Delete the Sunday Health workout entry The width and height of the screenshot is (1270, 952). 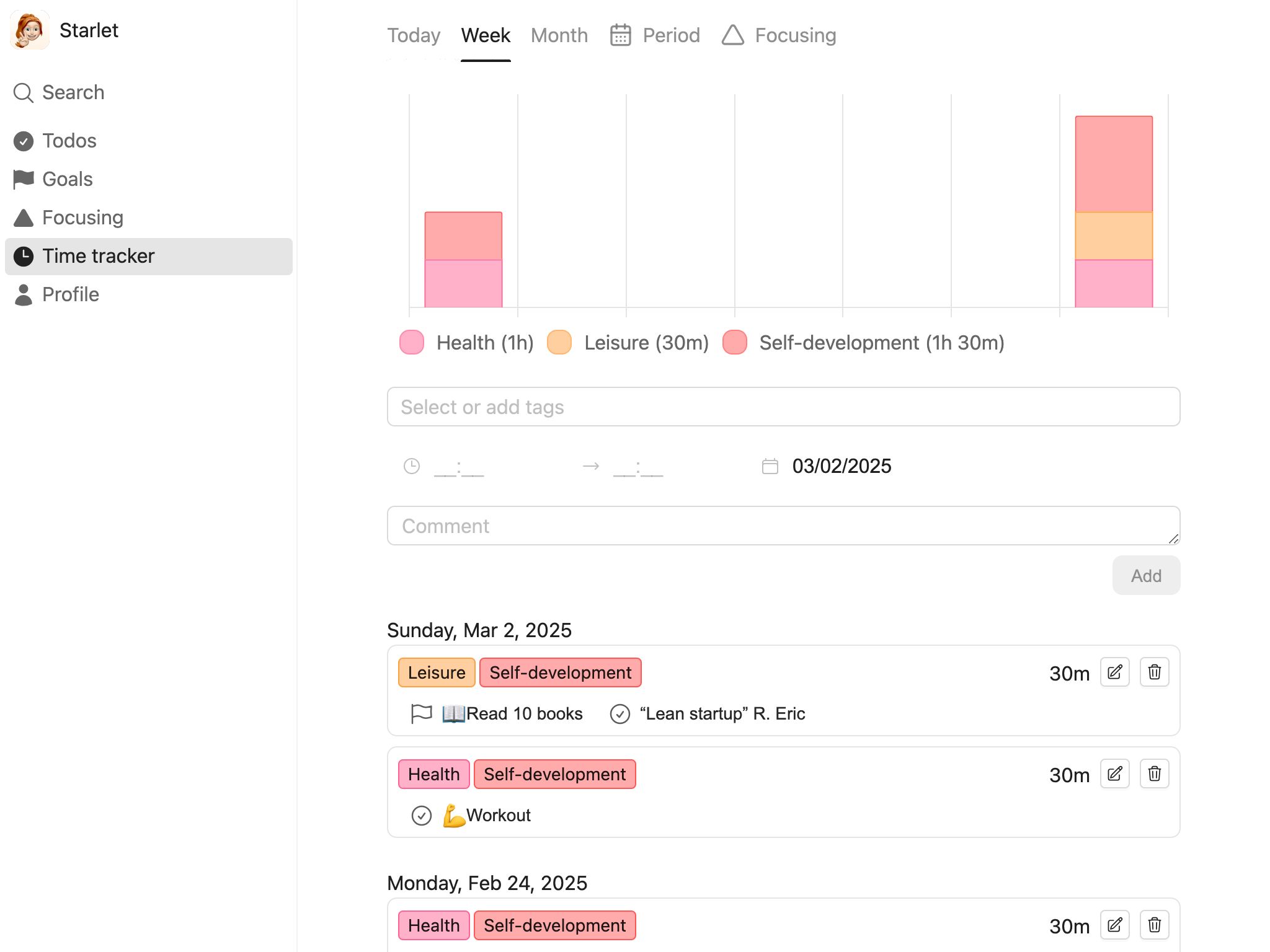[x=1154, y=774]
